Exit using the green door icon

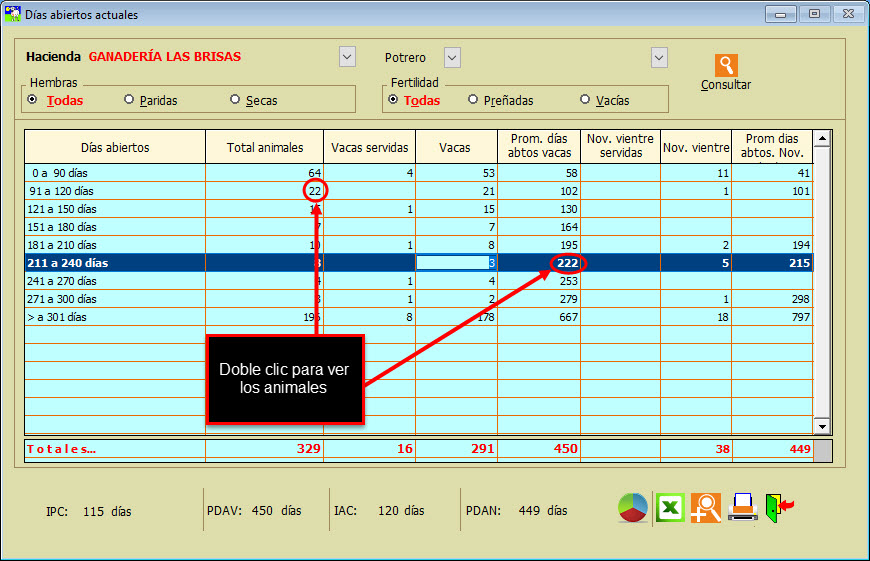779,508
